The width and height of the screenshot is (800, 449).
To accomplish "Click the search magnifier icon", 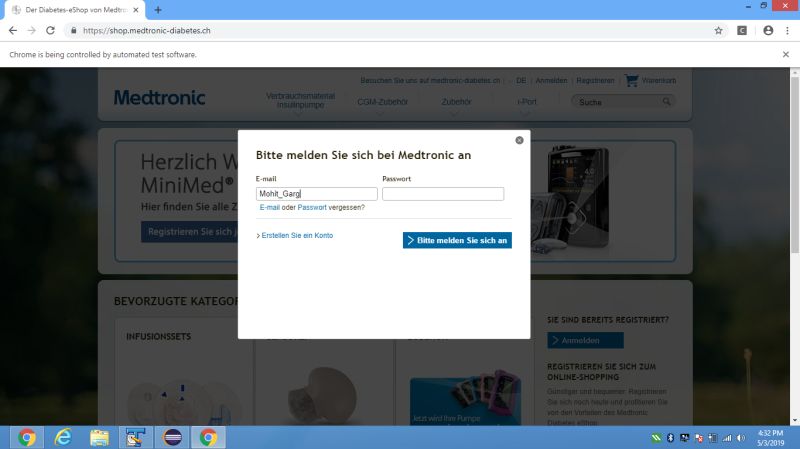I will pos(666,102).
